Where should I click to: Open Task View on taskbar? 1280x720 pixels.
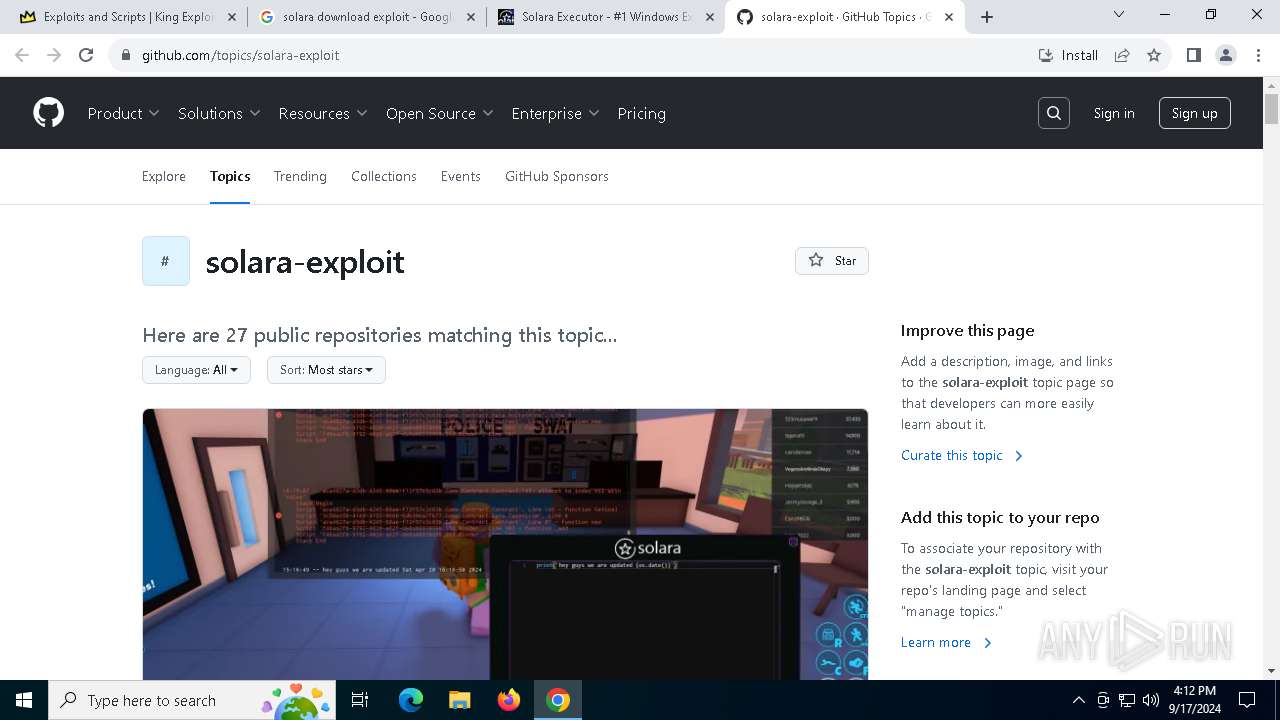point(360,700)
